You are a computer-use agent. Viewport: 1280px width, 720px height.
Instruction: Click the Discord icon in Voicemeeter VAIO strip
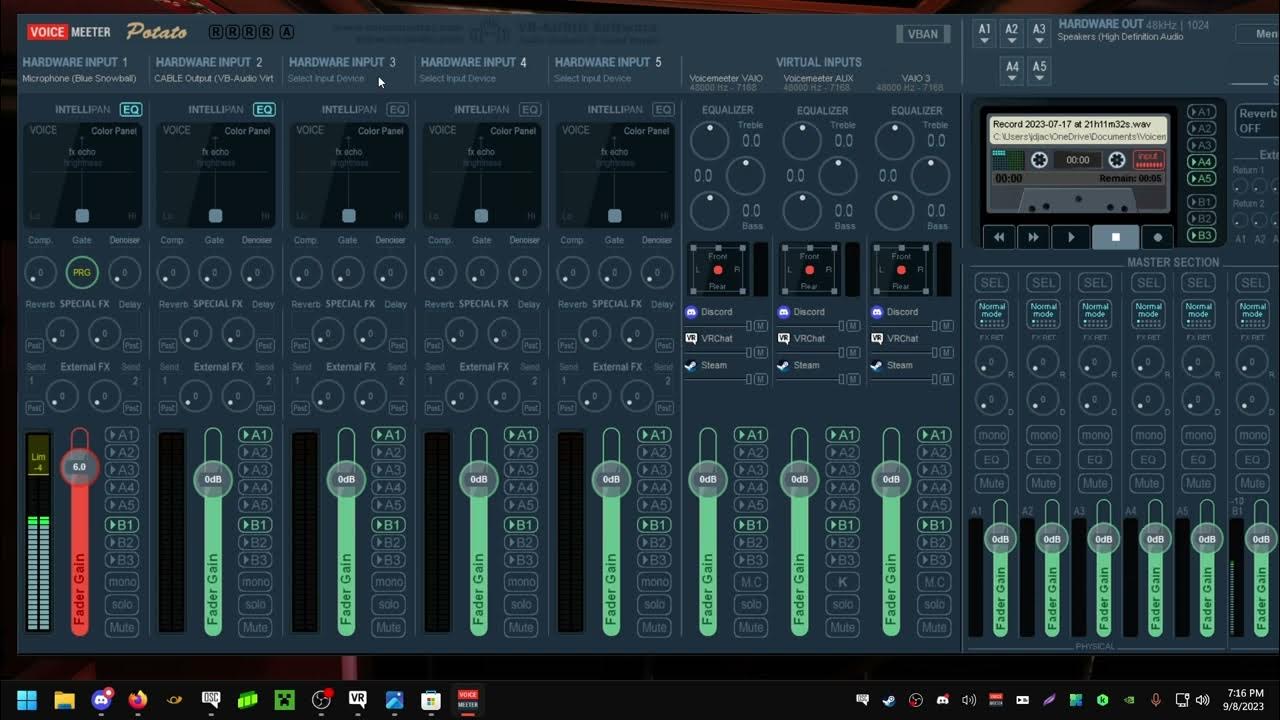pyautogui.click(x=691, y=312)
